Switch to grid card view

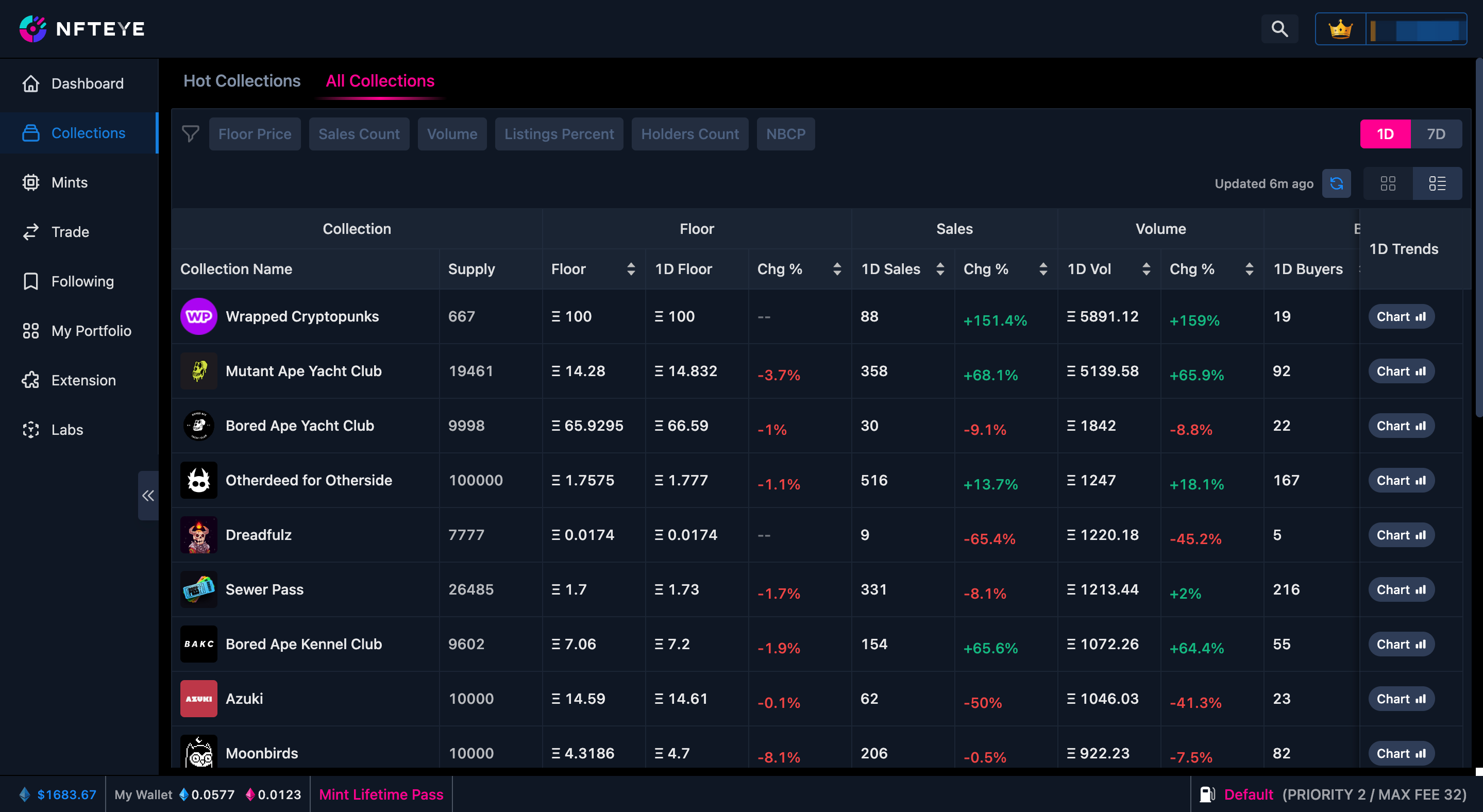coord(1388,183)
